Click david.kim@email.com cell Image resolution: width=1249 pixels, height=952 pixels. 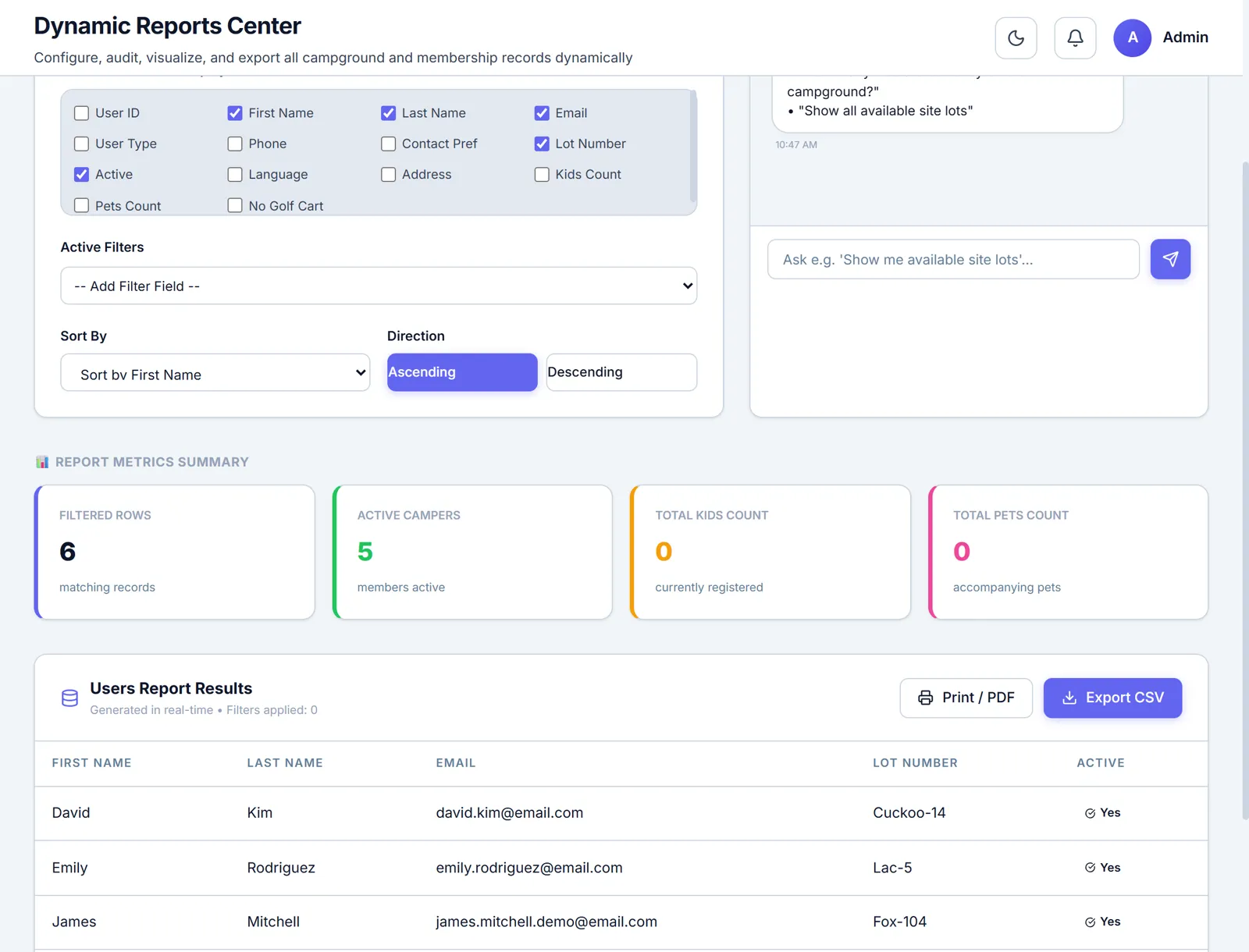pos(510,813)
